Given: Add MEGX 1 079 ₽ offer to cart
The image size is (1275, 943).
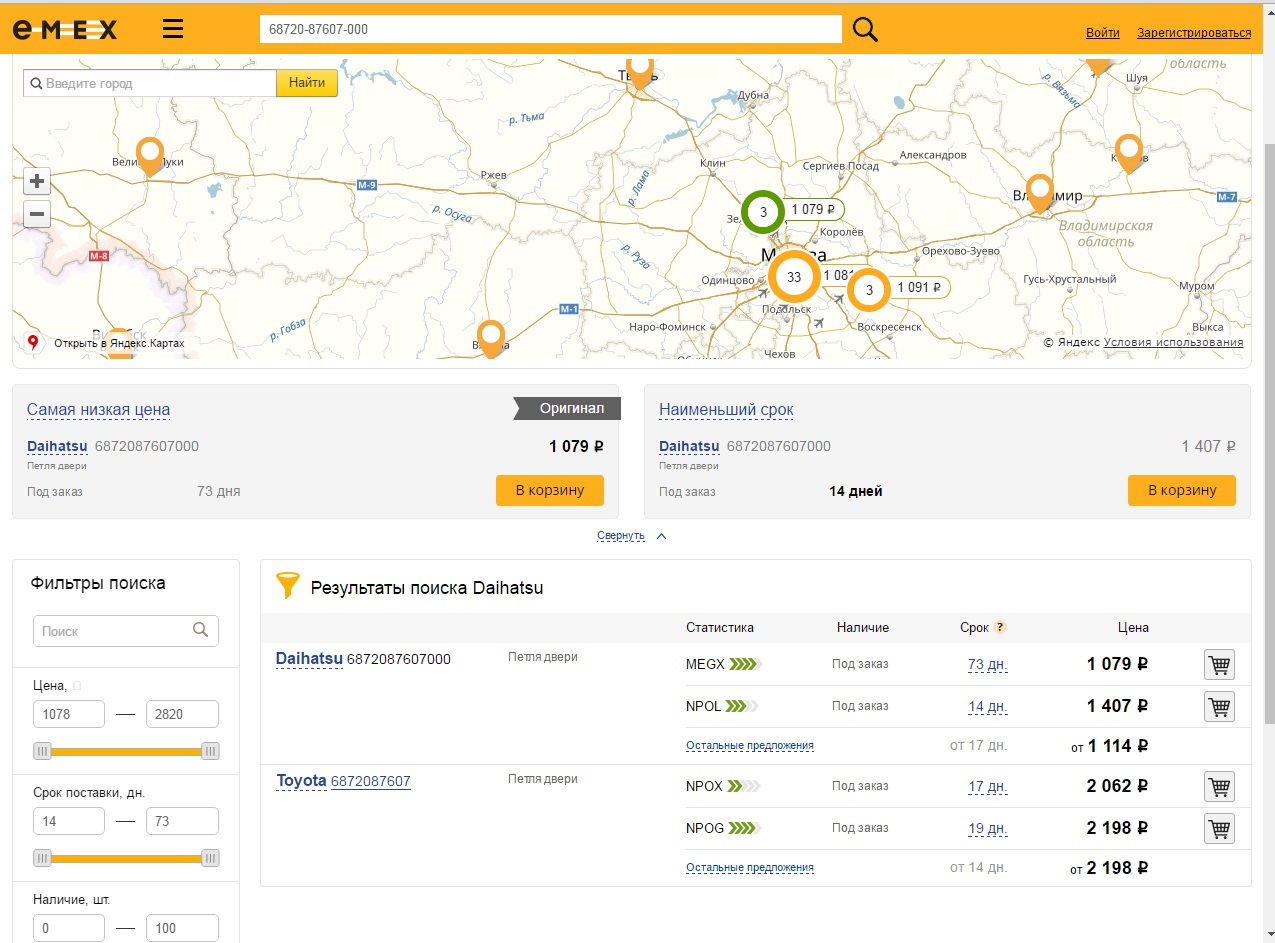Looking at the screenshot, I should (1219, 664).
